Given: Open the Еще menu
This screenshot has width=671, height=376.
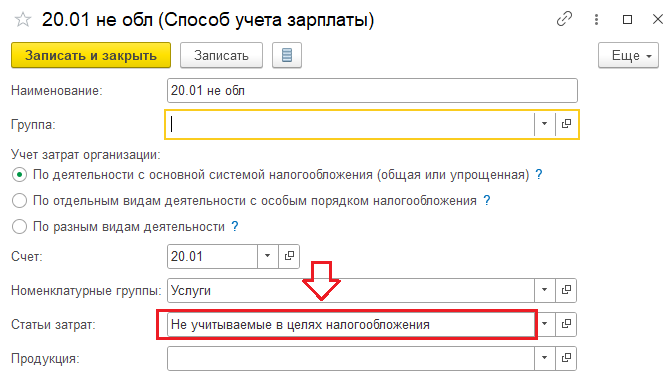Looking at the screenshot, I should (628, 55).
